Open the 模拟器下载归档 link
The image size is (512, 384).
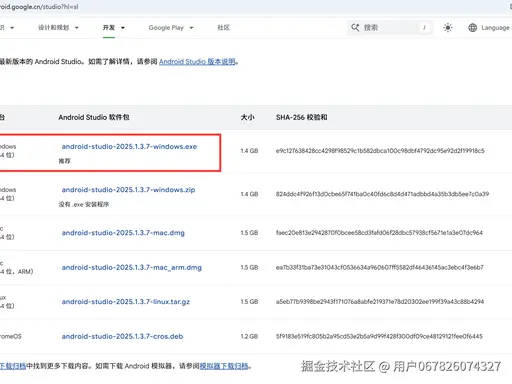[x=224, y=366]
